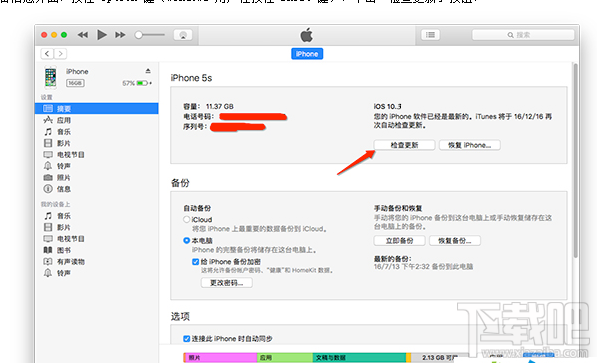Click the iPhone 5s heading
The width and height of the screenshot is (597, 363).
191,78
